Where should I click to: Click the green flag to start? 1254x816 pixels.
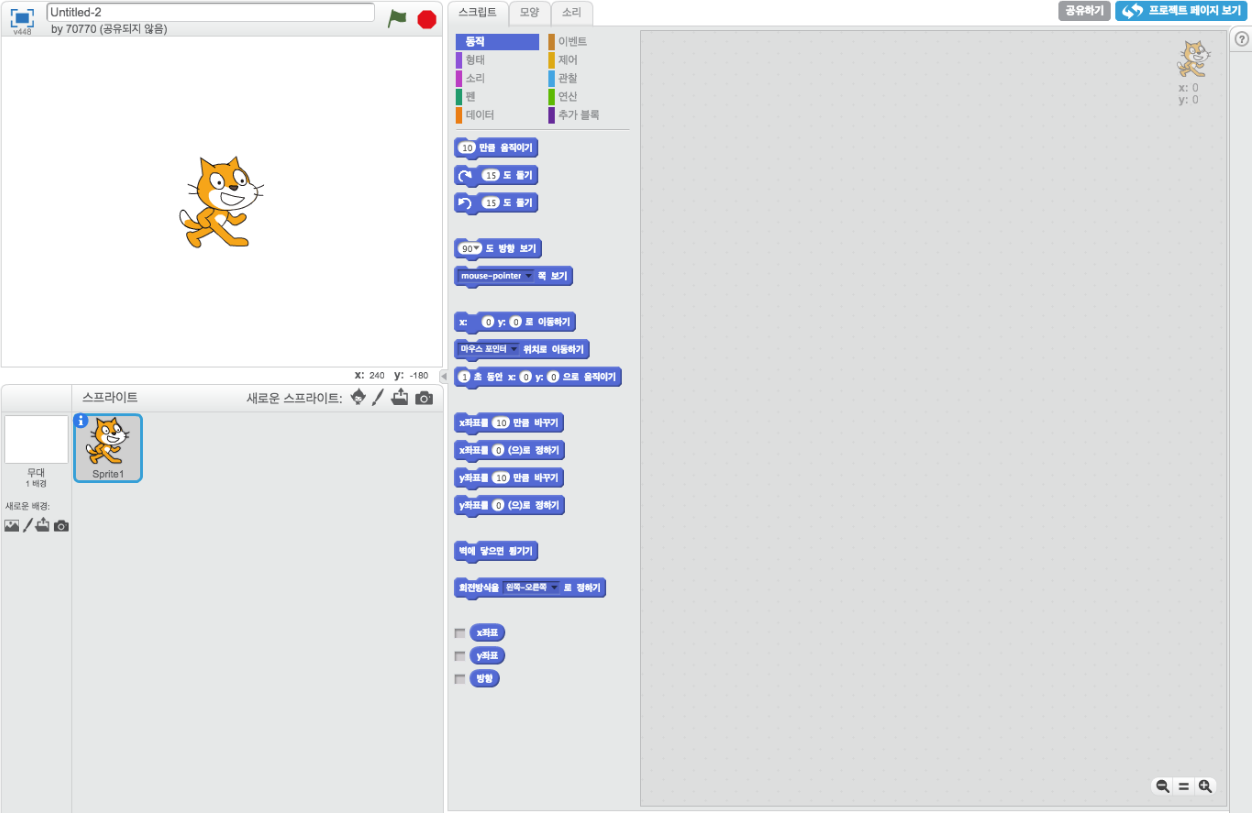point(398,18)
